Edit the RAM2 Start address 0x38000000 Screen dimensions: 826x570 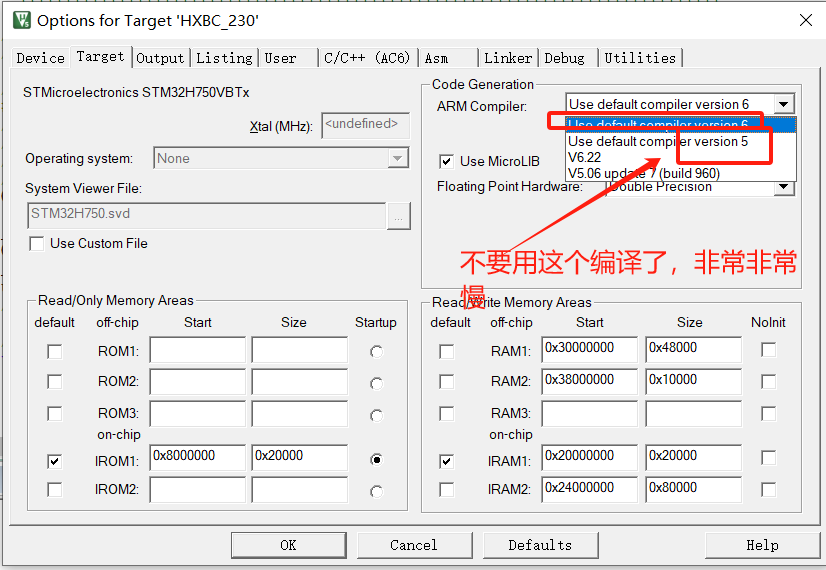(x=589, y=382)
